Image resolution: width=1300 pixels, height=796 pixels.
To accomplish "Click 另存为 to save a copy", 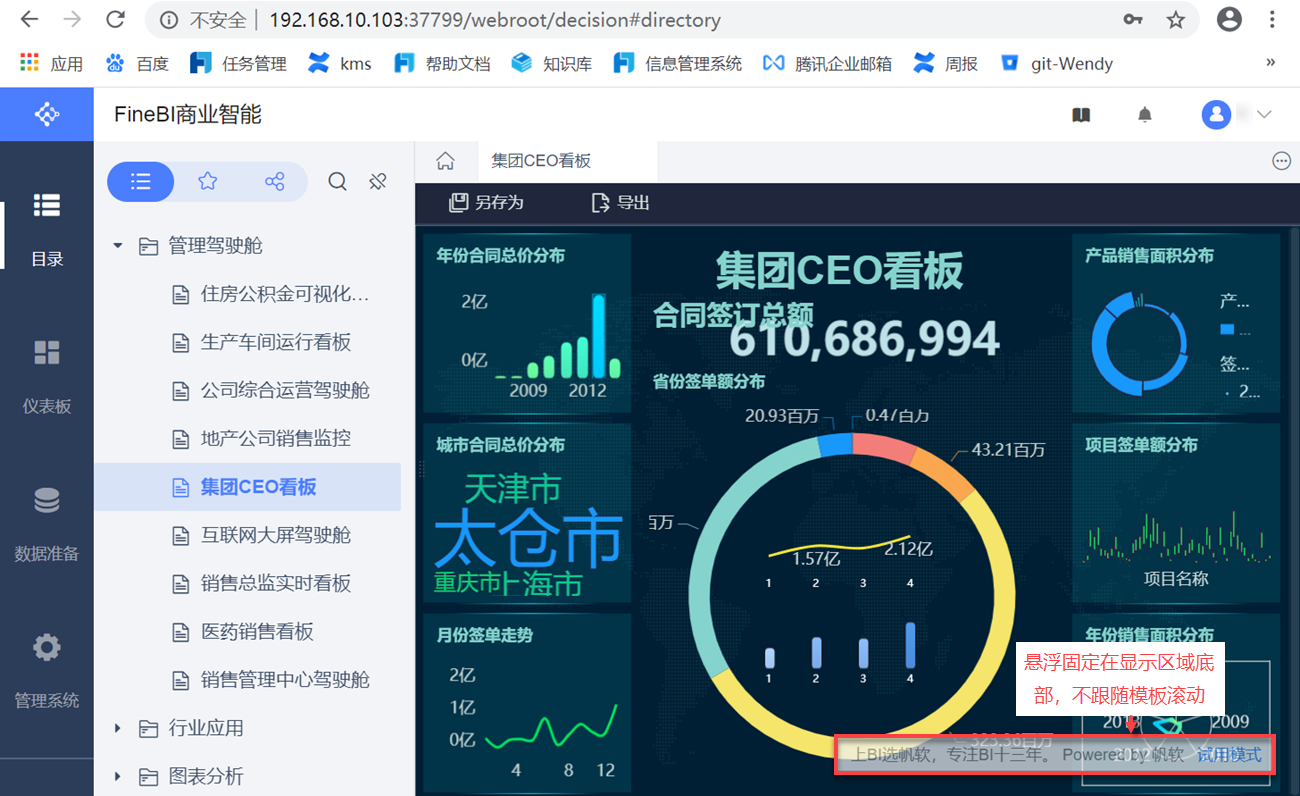I will 487,203.
